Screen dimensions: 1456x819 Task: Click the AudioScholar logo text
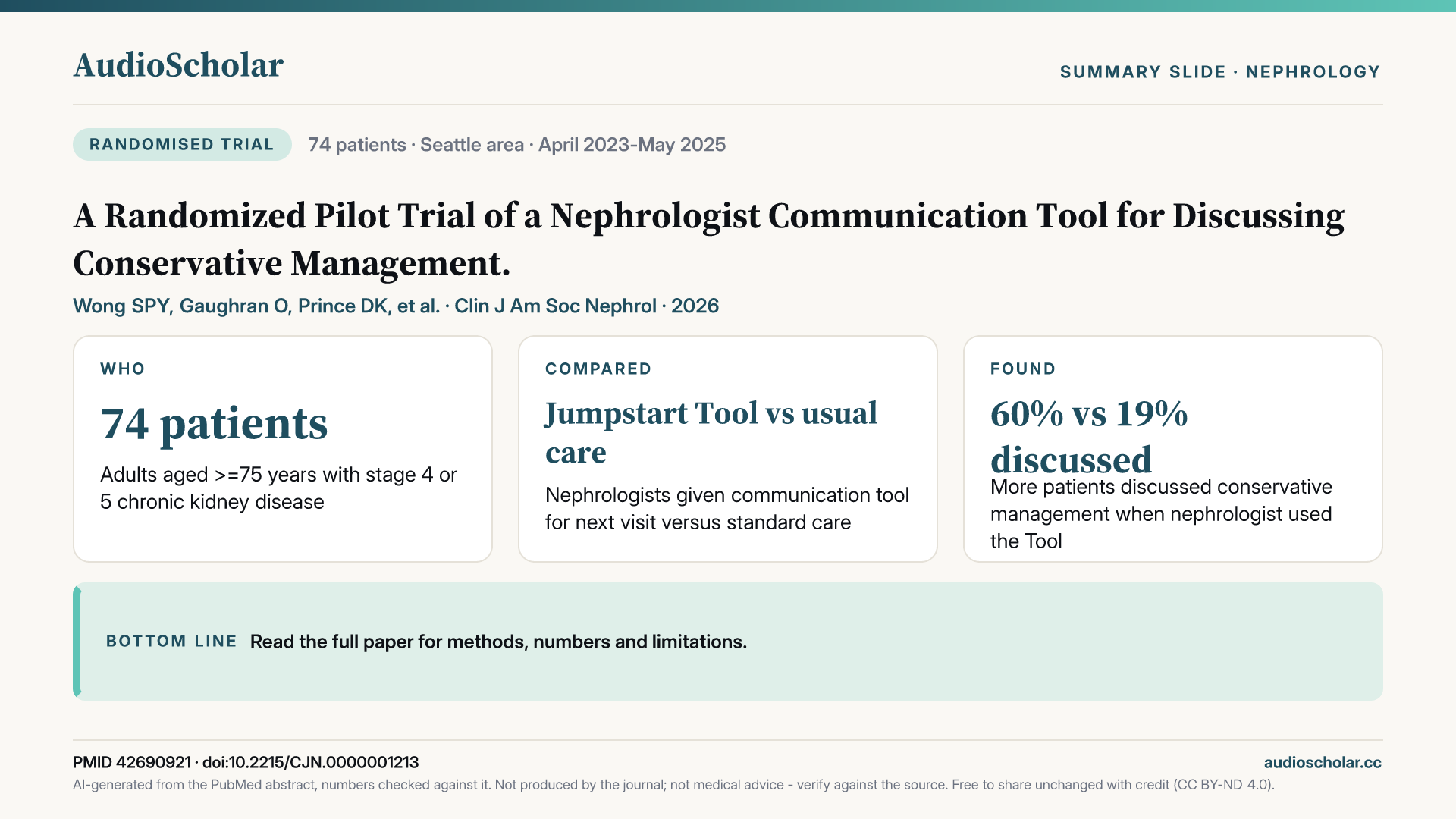pos(178,65)
